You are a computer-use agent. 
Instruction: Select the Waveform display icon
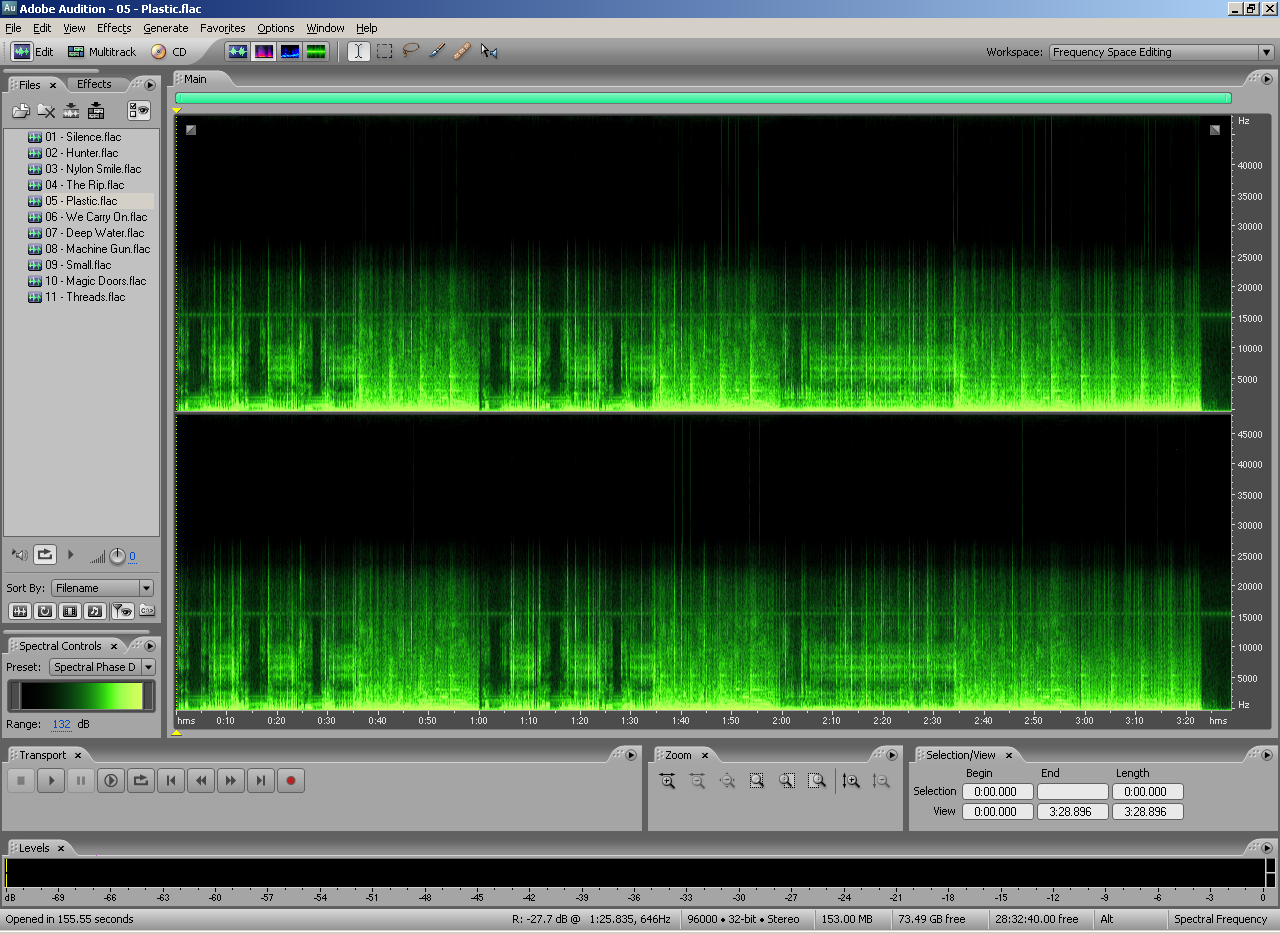tap(238, 51)
